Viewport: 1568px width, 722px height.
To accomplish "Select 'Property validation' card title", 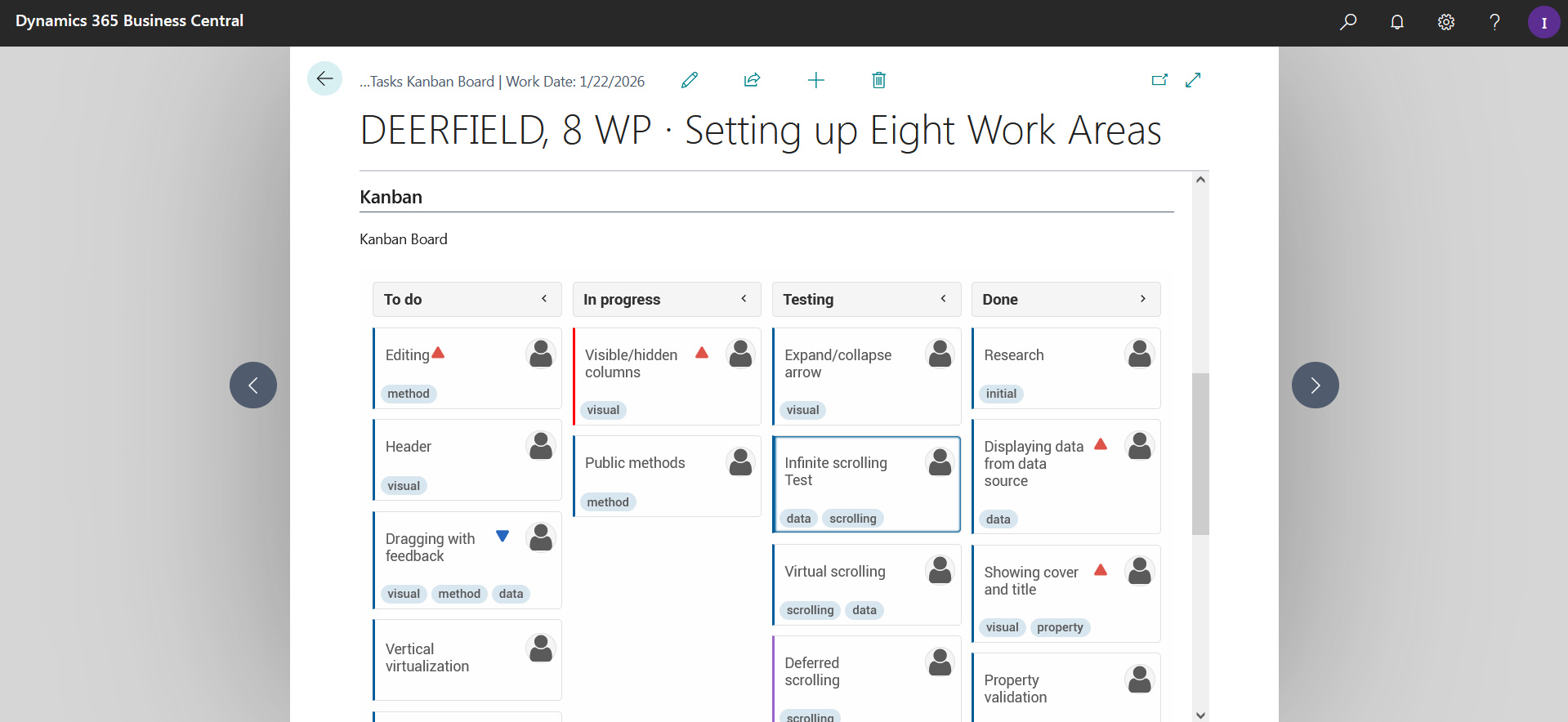I will [1016, 689].
